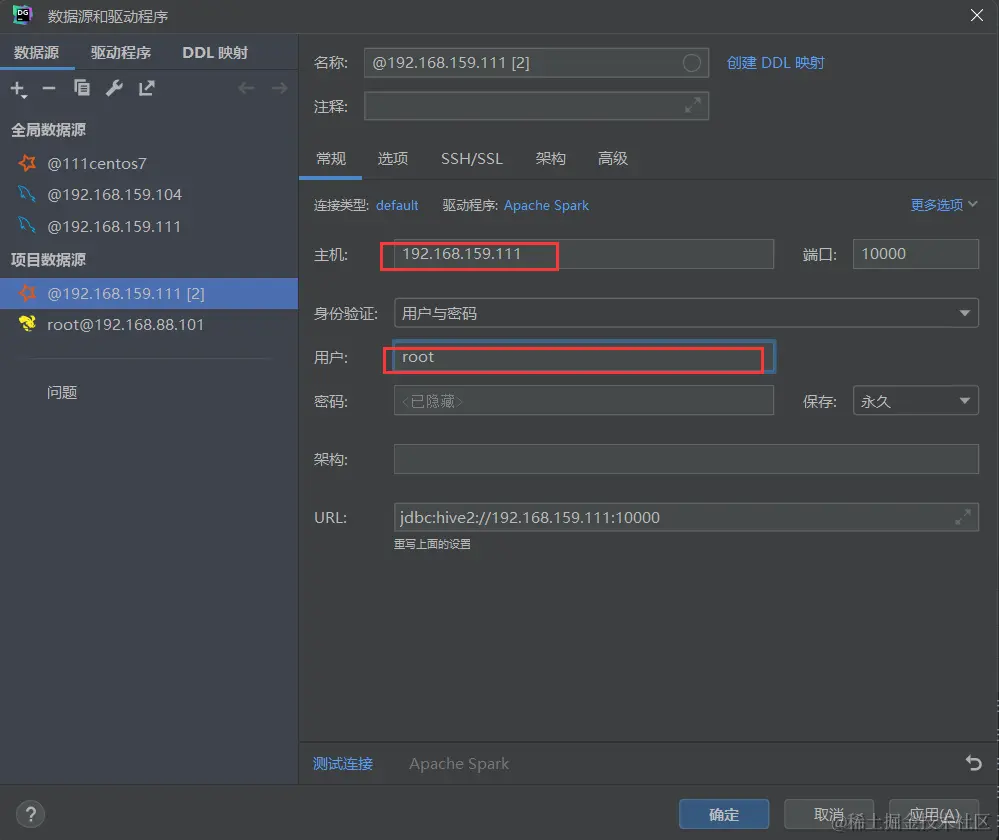This screenshot has height=840, width=999.
Task: Close the dialog window
Action: (x=976, y=15)
